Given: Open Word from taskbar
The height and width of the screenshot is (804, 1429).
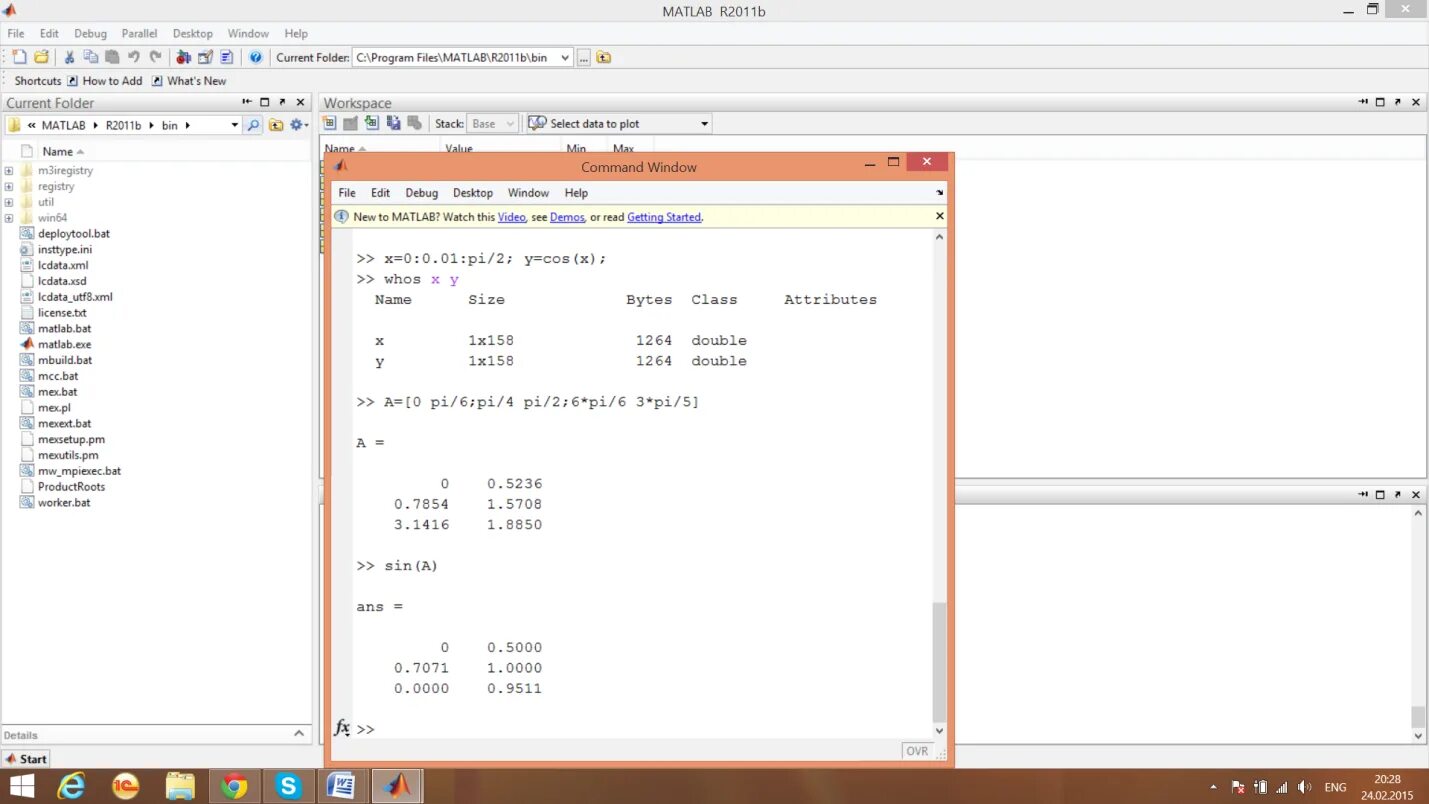Looking at the screenshot, I should [x=342, y=787].
